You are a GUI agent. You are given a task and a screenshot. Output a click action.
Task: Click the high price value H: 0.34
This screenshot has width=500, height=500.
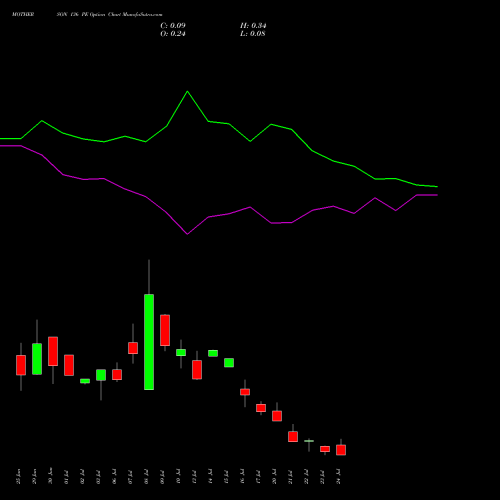pyautogui.click(x=253, y=26)
